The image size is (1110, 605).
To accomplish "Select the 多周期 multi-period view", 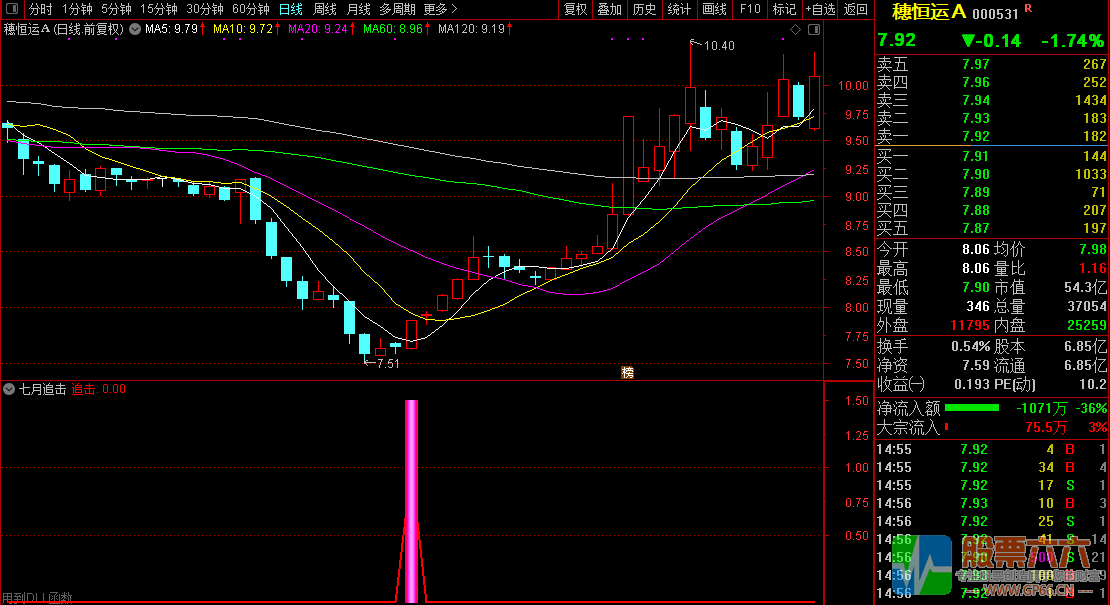I will pos(397,9).
